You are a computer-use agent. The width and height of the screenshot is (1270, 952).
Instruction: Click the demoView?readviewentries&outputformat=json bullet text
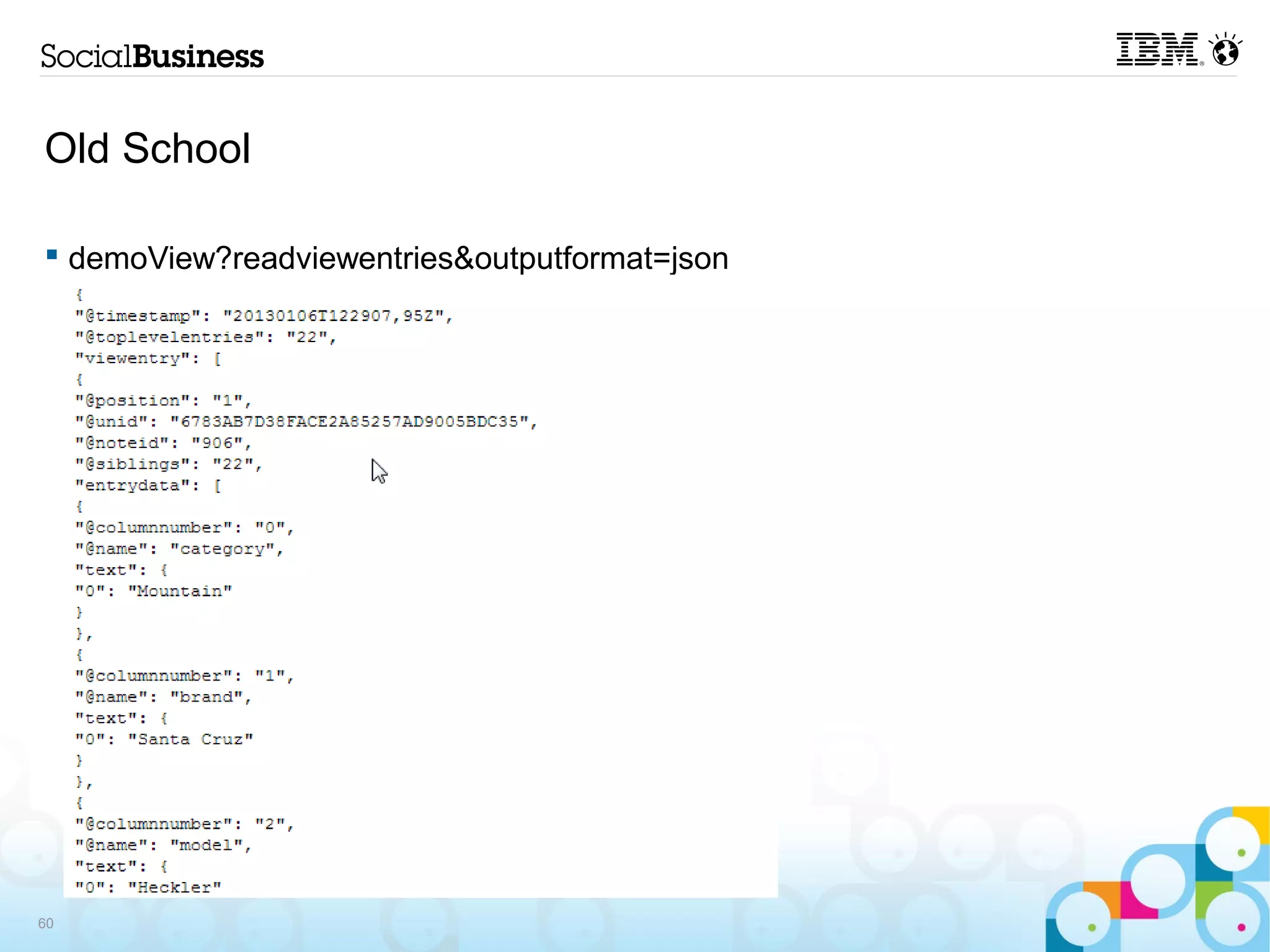398,258
